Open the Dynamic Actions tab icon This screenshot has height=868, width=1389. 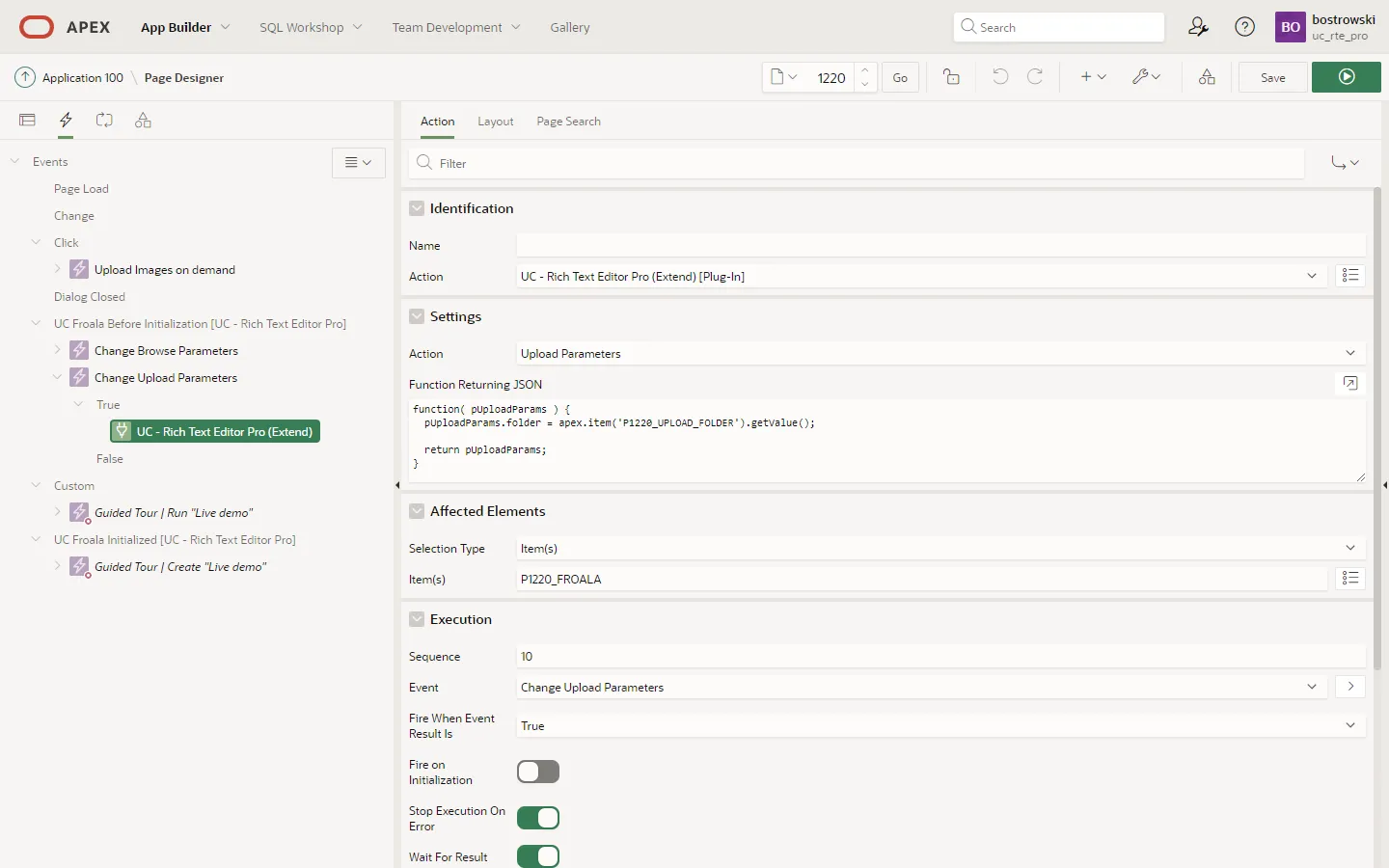click(66, 121)
